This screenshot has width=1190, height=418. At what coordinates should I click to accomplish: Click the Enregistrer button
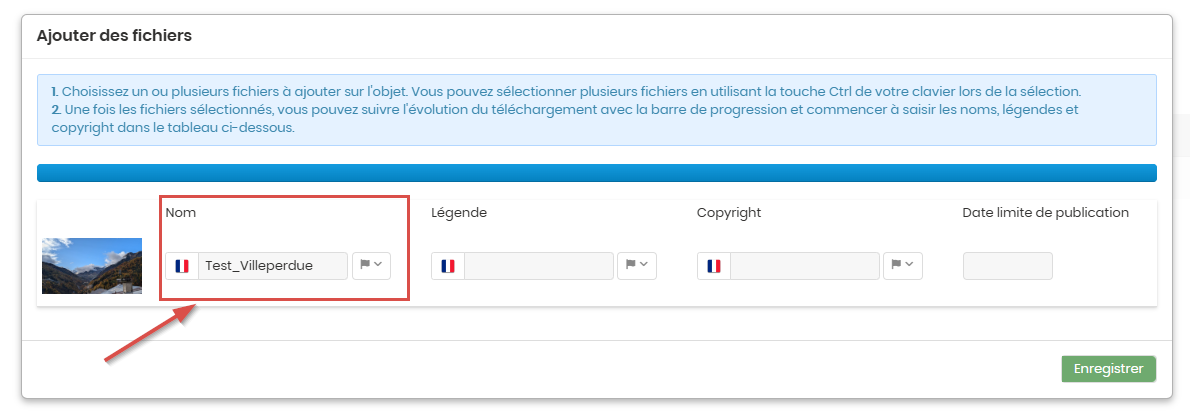(x=1108, y=369)
